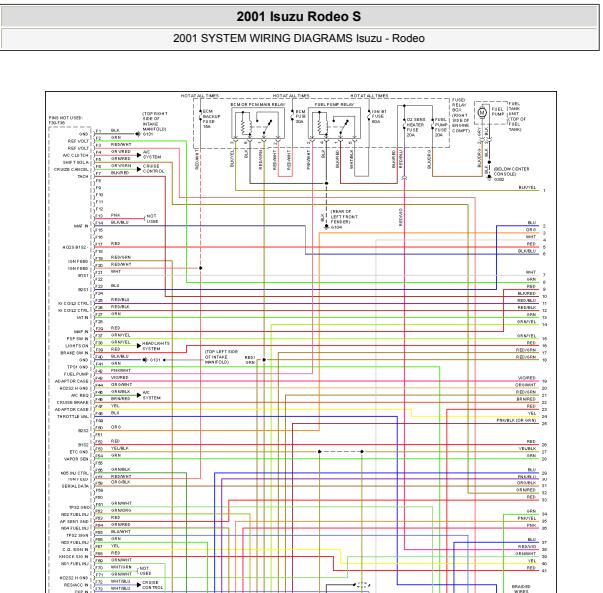Click the "PINS NOT USED" note
The image size is (603, 593).
pos(65,120)
